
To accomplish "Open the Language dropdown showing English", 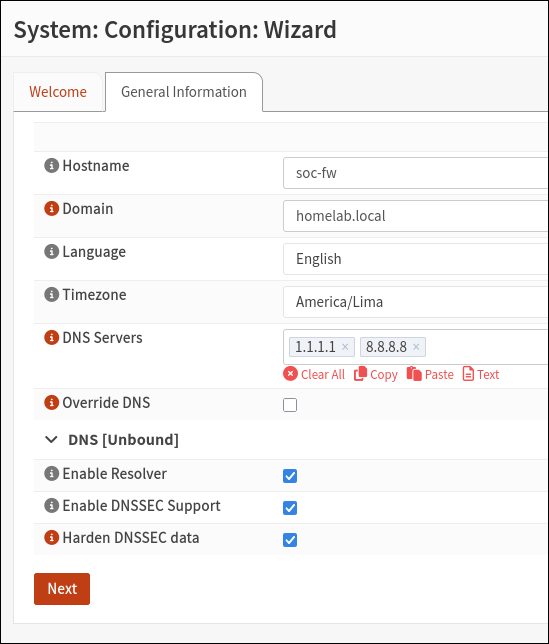I will [416, 259].
